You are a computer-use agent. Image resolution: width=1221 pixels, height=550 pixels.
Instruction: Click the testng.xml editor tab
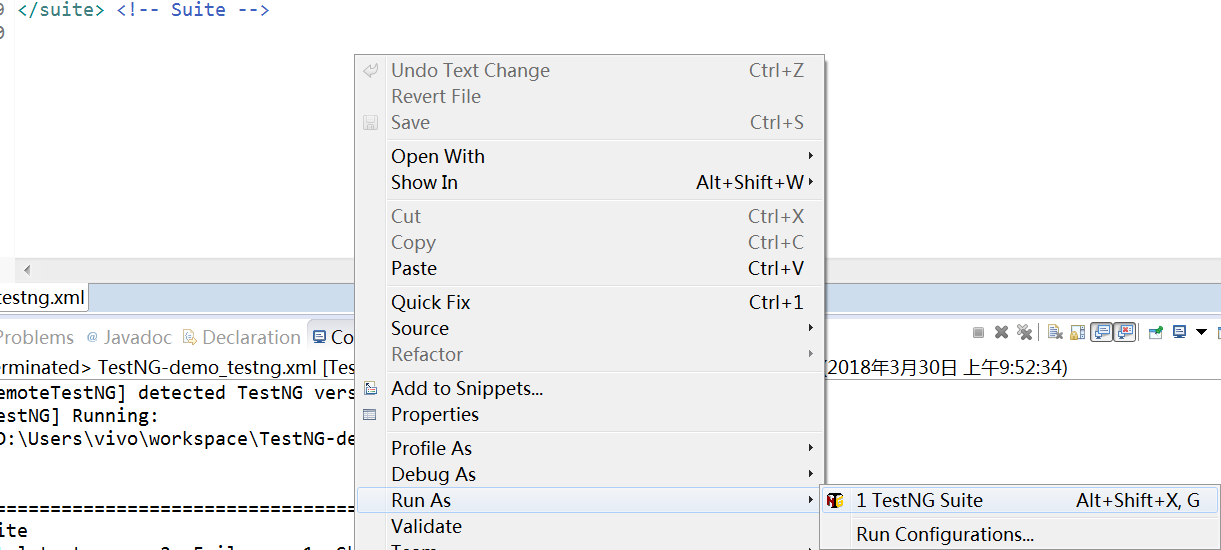[41, 297]
